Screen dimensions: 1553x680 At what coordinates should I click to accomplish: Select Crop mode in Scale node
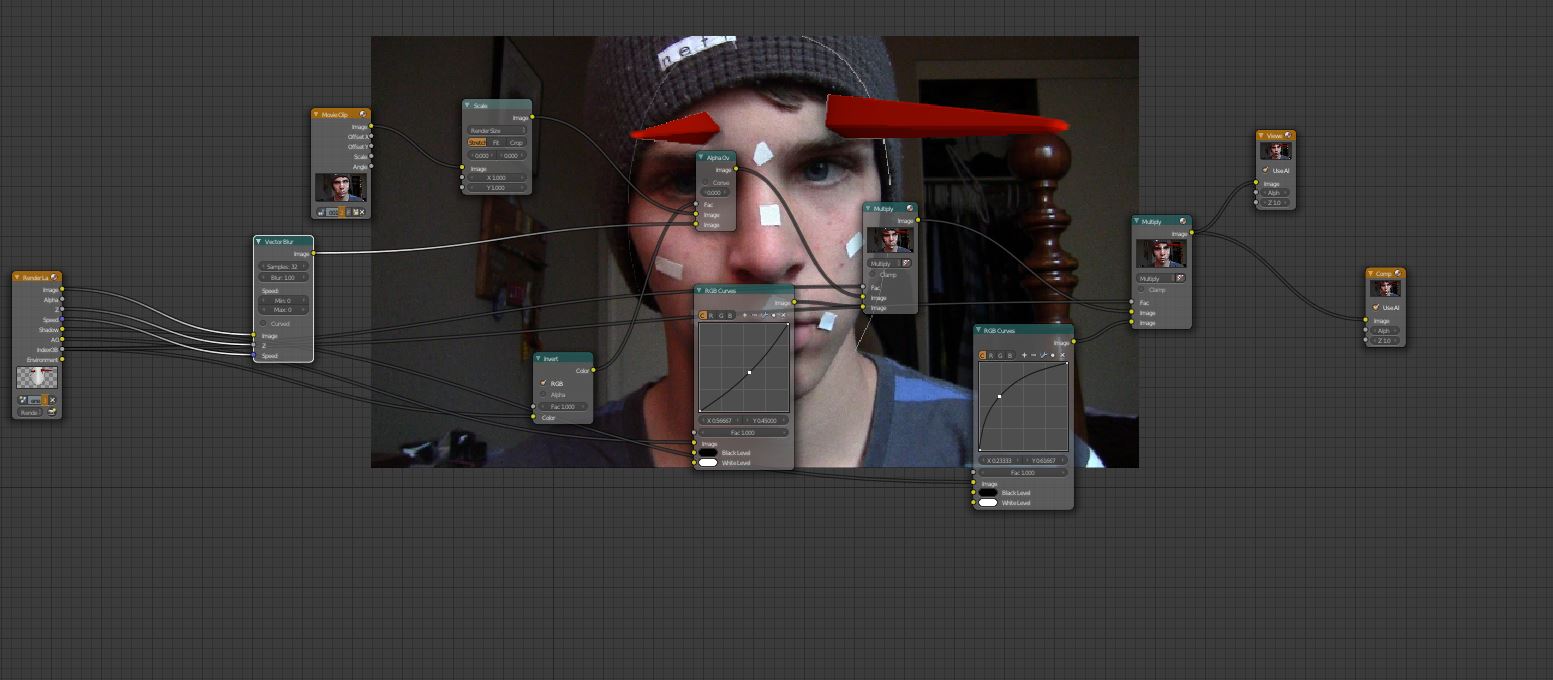[x=516, y=142]
